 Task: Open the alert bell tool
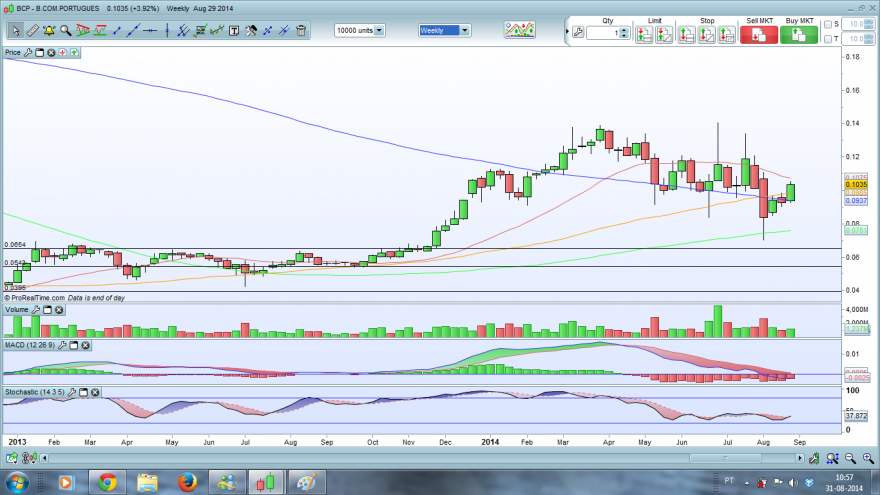point(49,30)
